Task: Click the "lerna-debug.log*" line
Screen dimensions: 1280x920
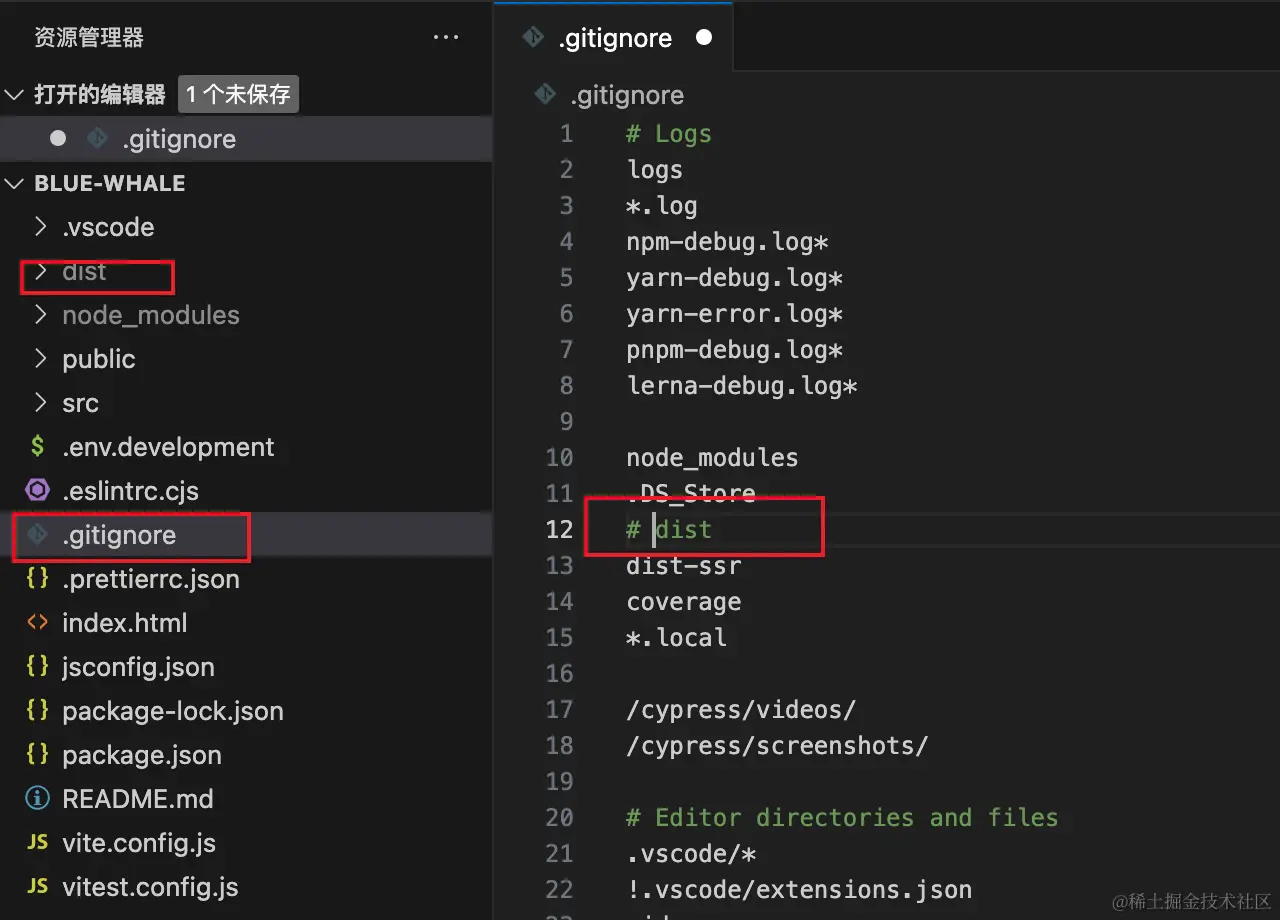Action: coord(742,386)
